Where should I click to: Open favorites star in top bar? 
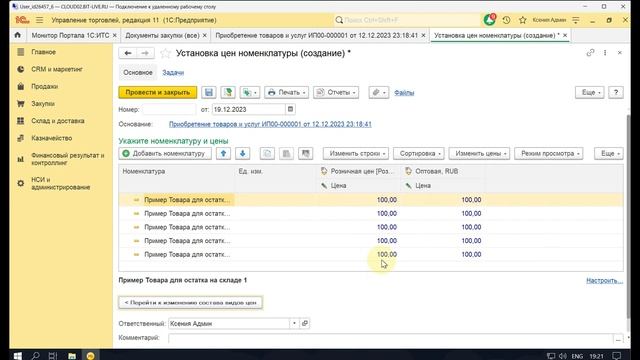pos(522,20)
